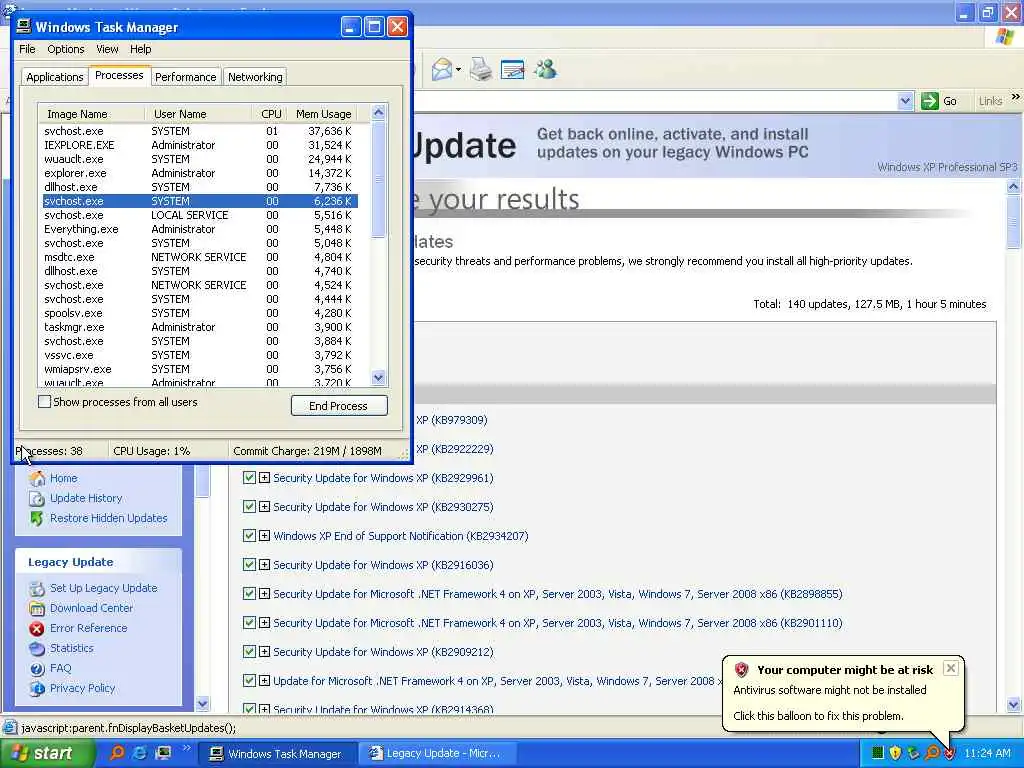1024x768 pixels.
Task: Click the process list scroll down arrow
Action: click(379, 377)
